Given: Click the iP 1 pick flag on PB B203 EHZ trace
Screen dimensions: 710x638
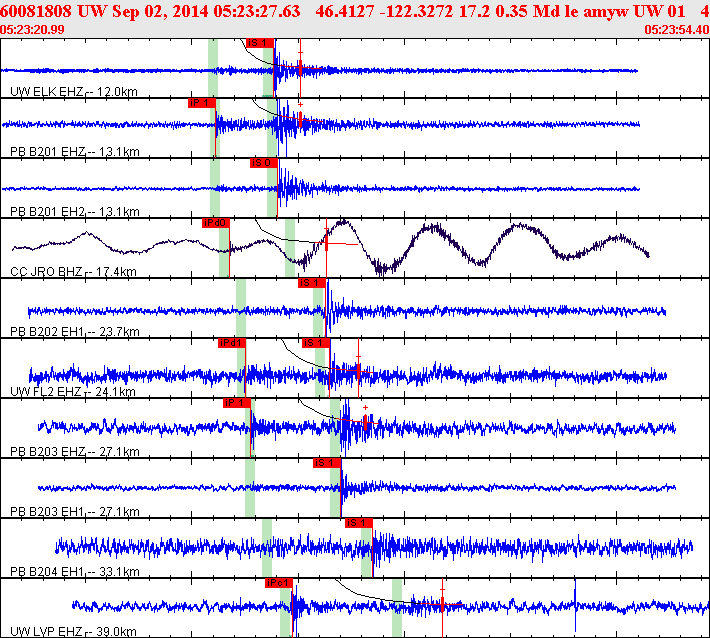Looking at the screenshot, I should [x=237, y=403].
